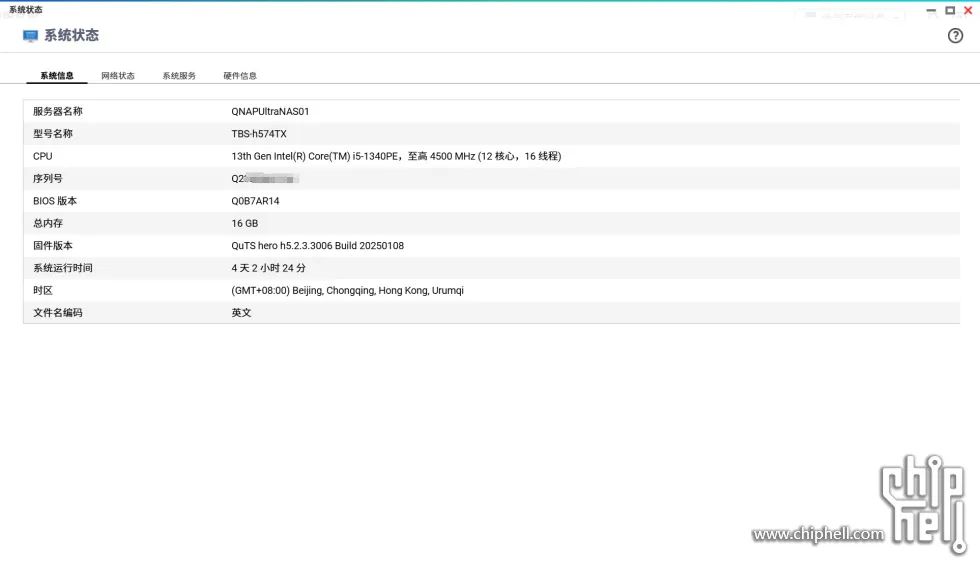
Task: Click the BIOS 版本 row label
Action: point(55,201)
